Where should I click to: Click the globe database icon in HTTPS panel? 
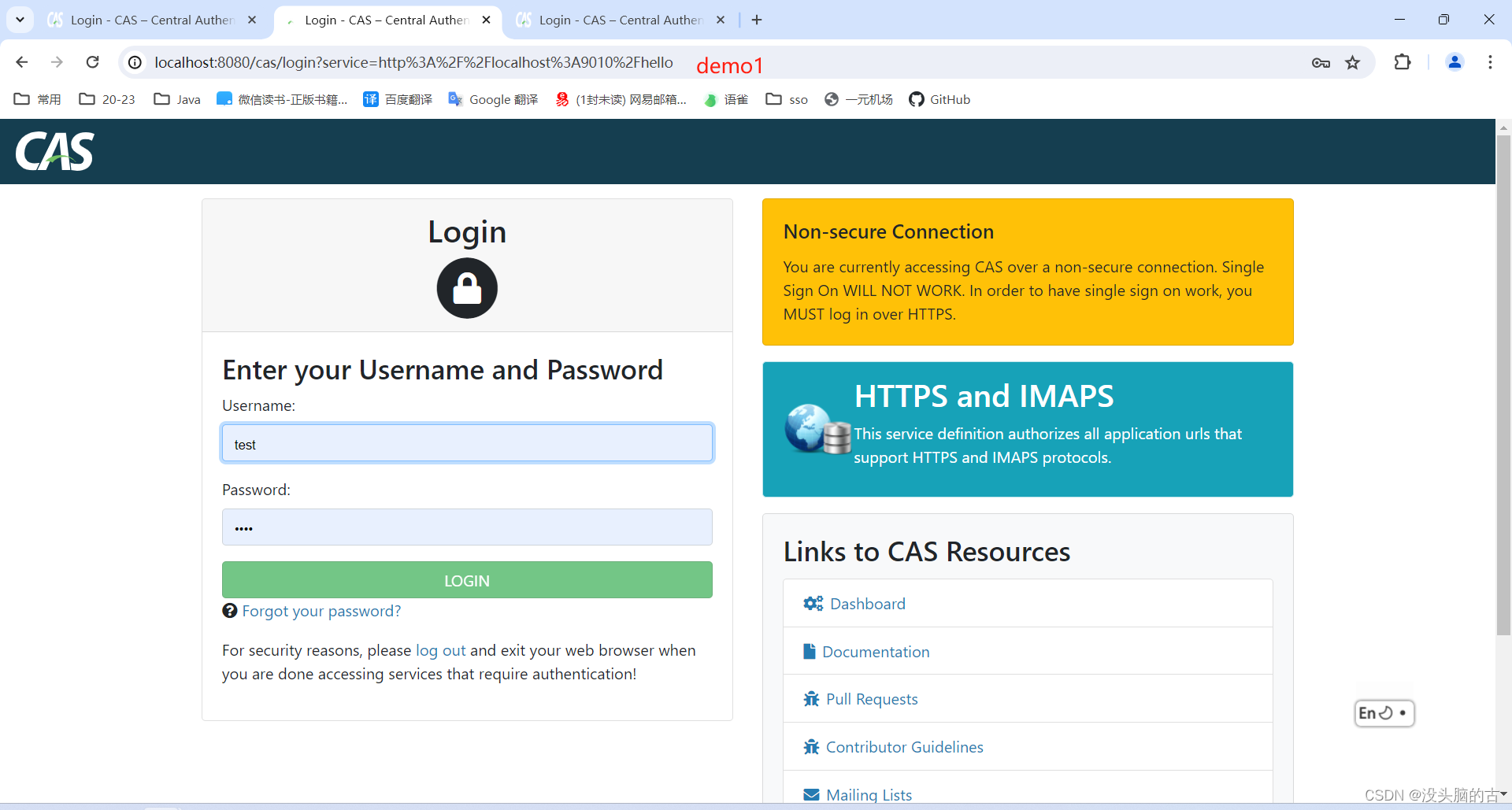[x=818, y=429]
